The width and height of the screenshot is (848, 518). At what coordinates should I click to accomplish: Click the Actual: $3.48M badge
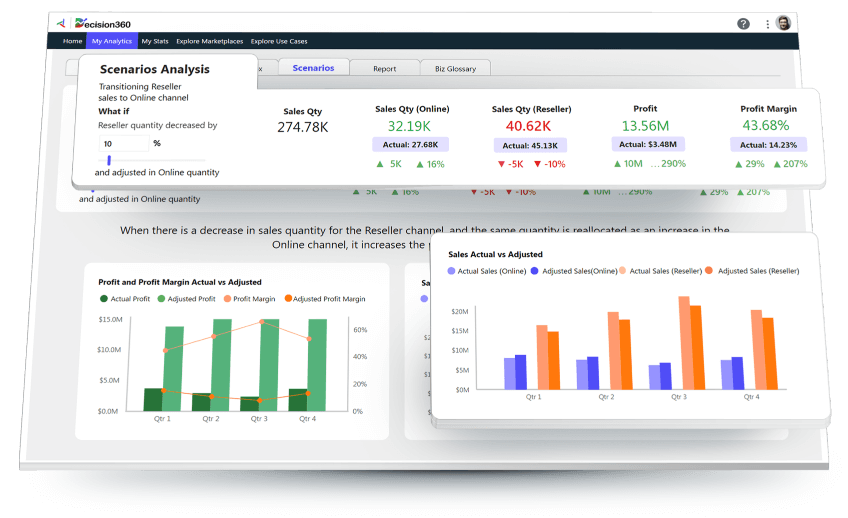point(646,144)
